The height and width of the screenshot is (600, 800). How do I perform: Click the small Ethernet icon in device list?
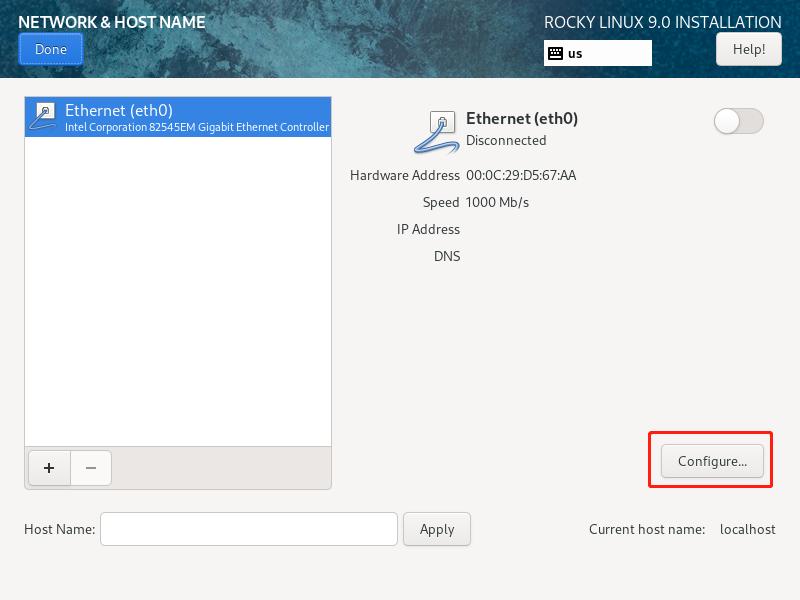coord(43,116)
